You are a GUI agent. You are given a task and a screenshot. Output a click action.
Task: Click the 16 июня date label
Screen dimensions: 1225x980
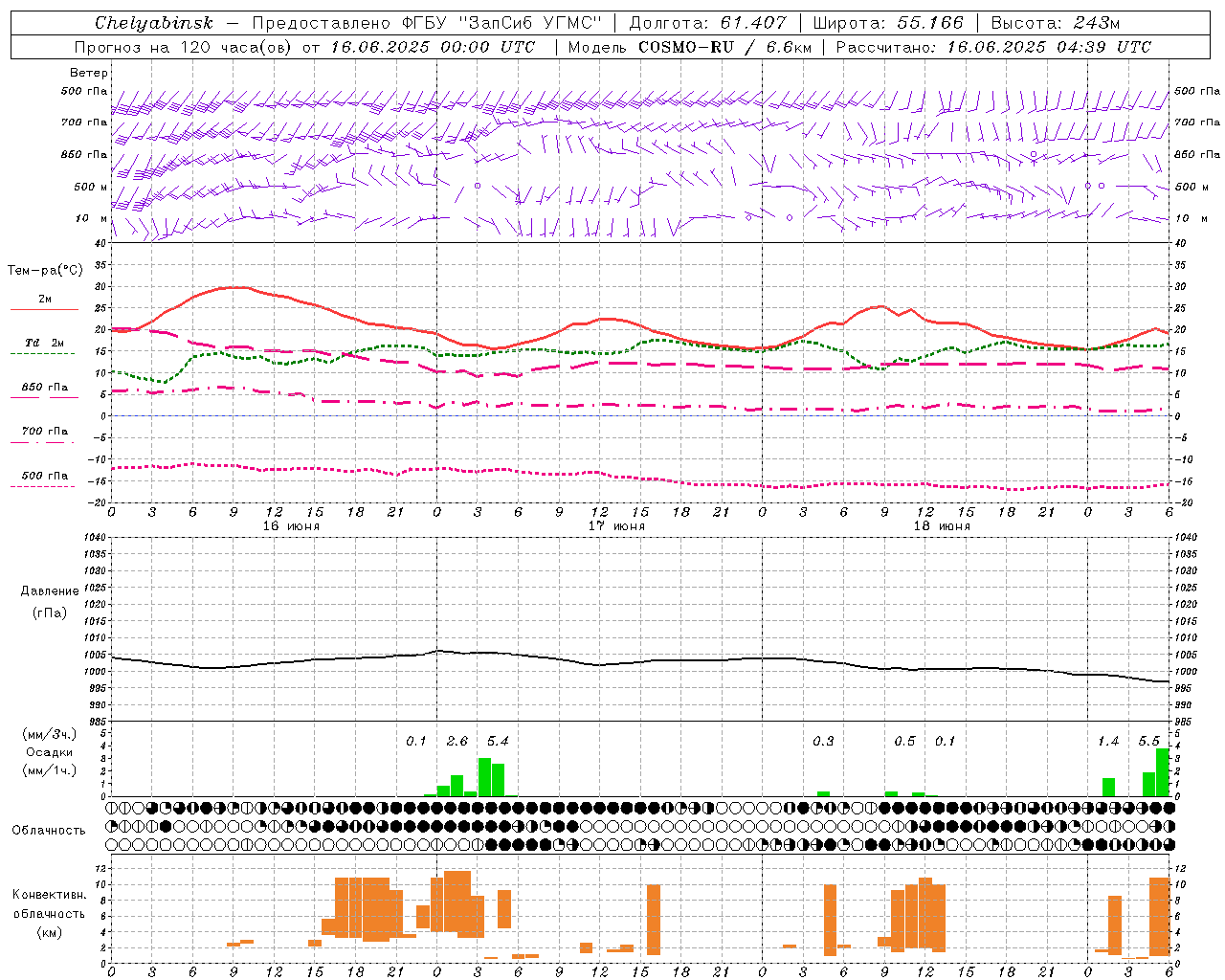coord(291,526)
